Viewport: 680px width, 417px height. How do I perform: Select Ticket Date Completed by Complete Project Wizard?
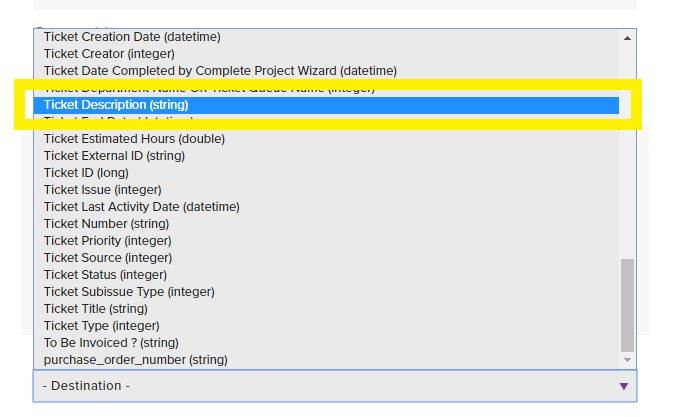click(220, 71)
